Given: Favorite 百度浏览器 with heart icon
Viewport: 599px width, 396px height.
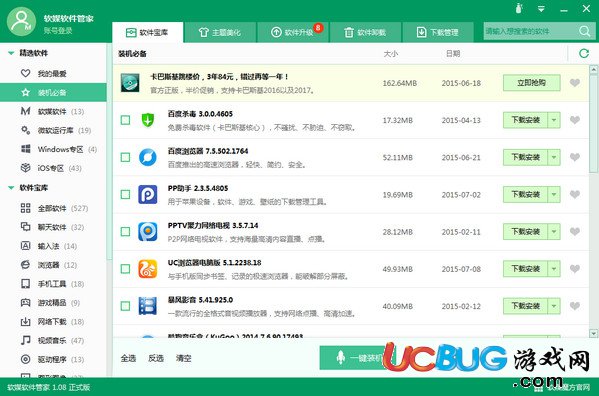Looking at the screenshot, I should tap(575, 157).
